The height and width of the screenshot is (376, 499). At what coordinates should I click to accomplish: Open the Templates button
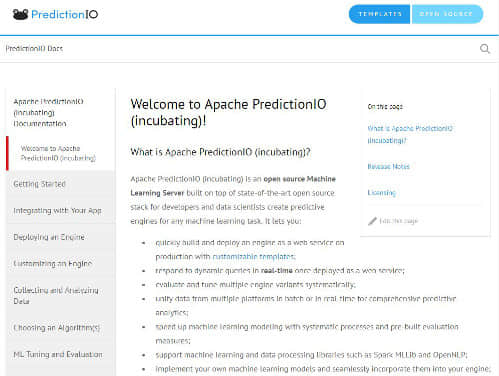380,14
